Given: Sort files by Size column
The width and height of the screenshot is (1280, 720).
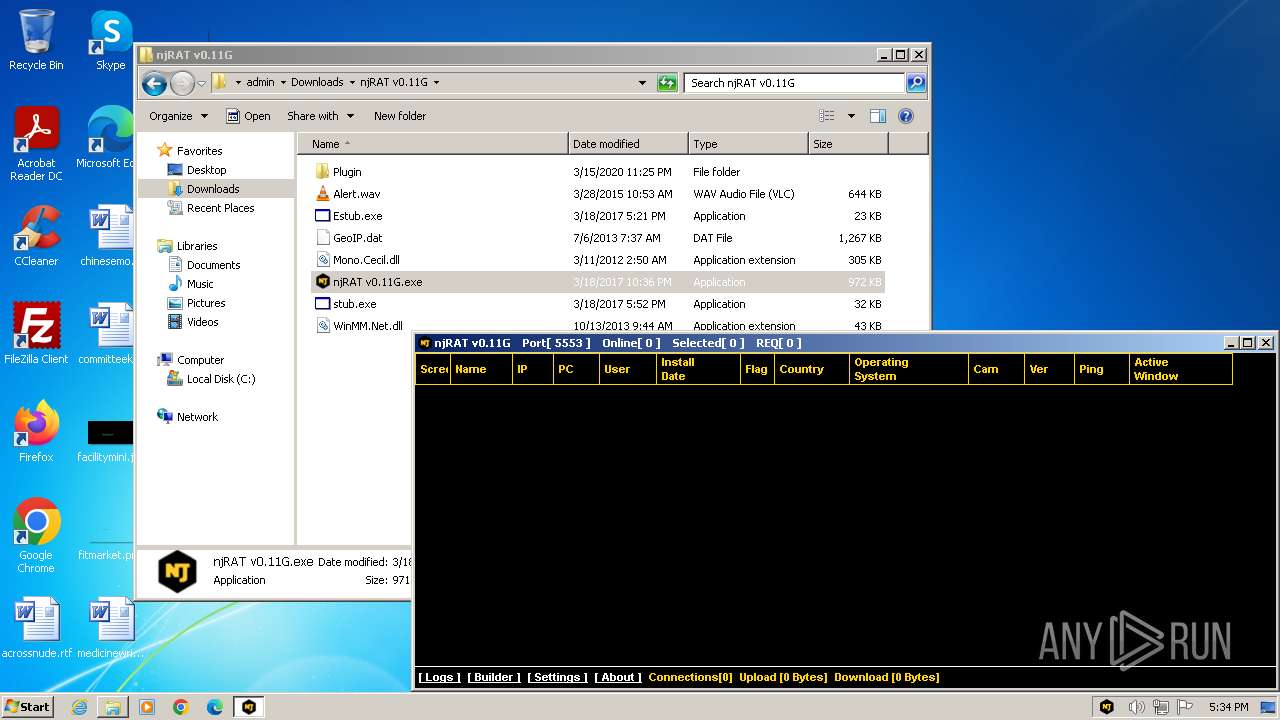Looking at the screenshot, I should (x=848, y=144).
